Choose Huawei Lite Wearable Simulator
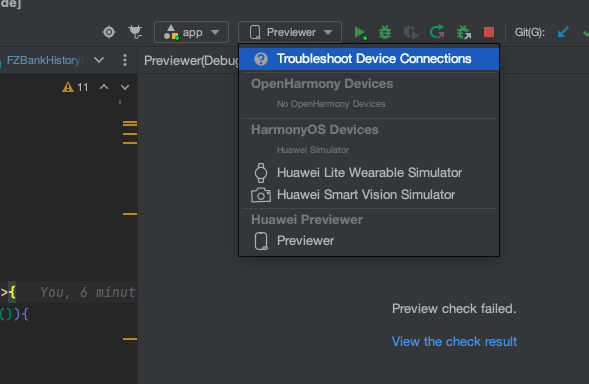 point(369,172)
